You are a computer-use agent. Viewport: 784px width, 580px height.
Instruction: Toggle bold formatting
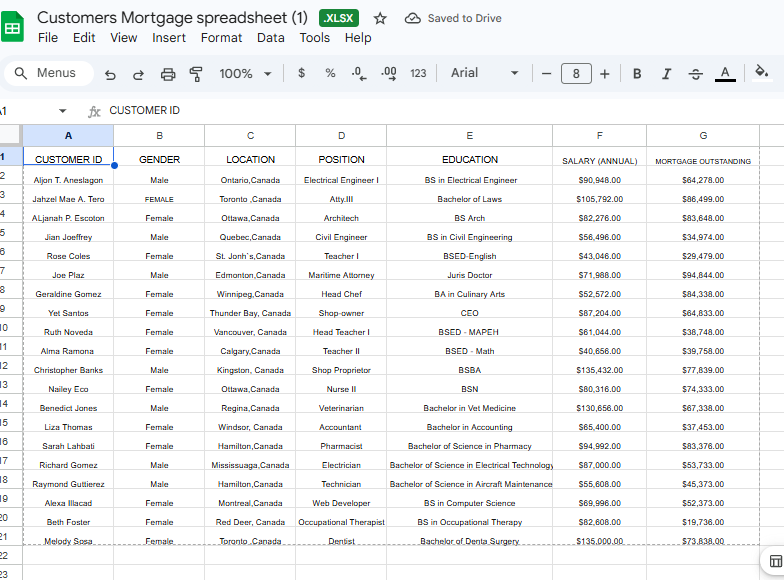tap(637, 74)
